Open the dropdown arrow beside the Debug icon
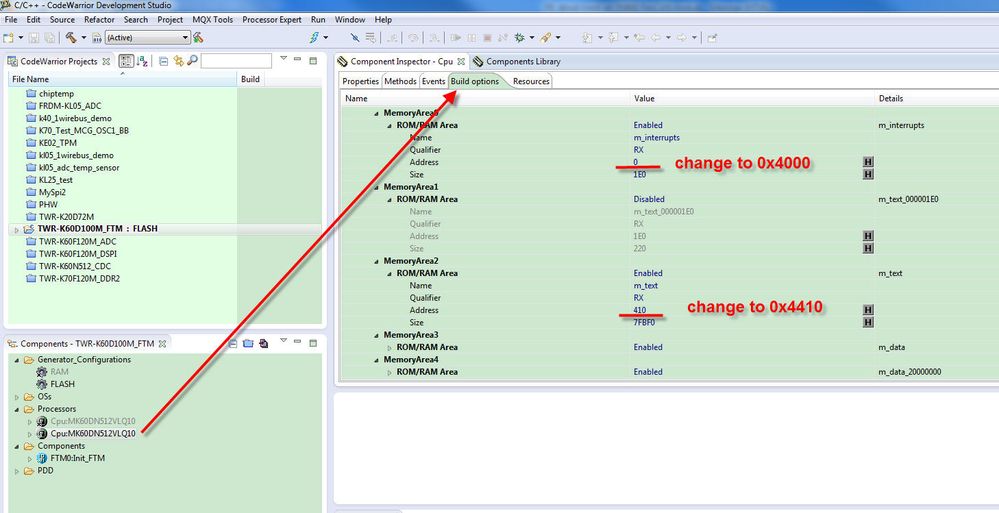999x513 pixels. click(531, 38)
